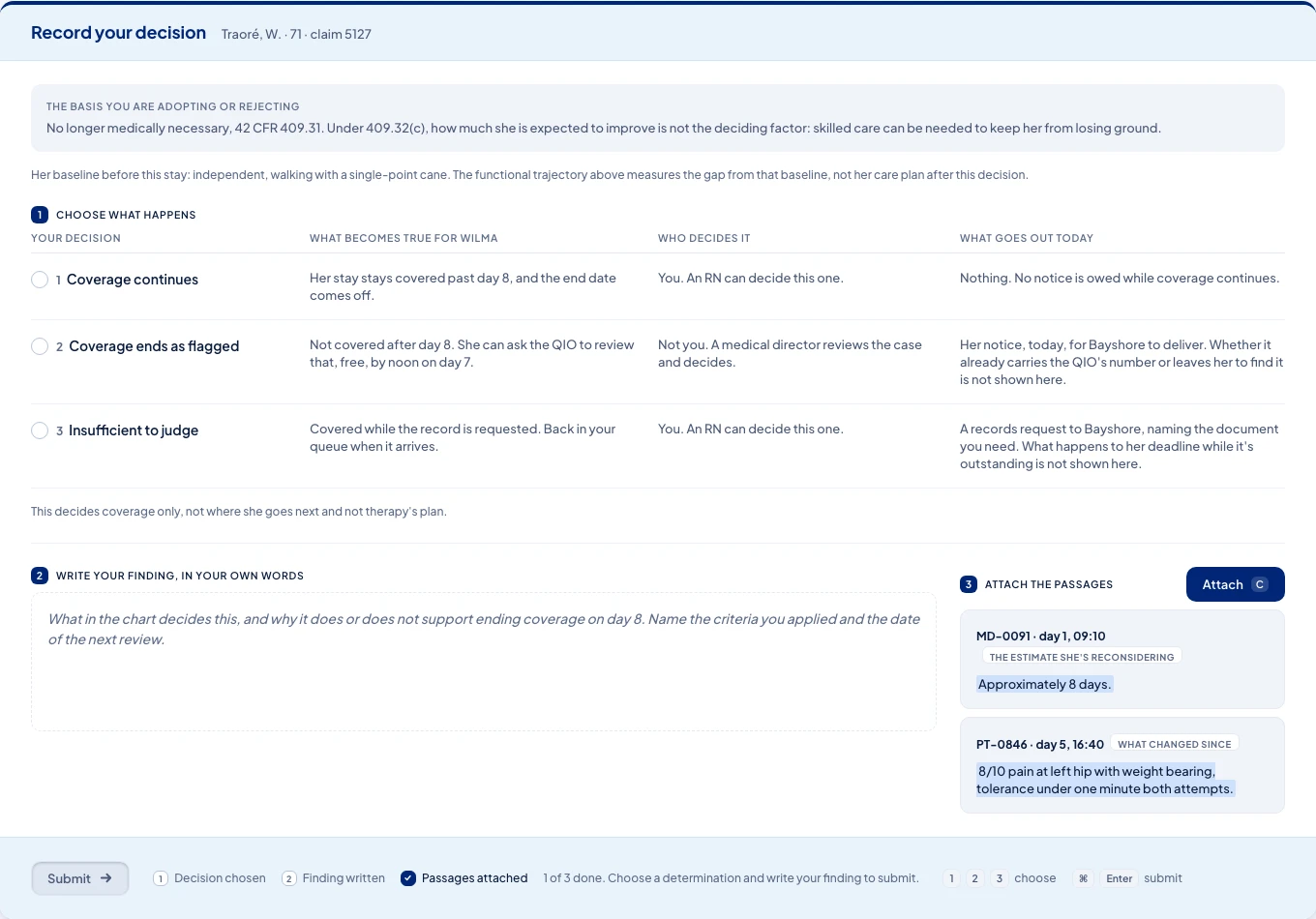The image size is (1316, 919).
Task: Click the step 2 badge beside Write your finding
Action: (x=40, y=576)
